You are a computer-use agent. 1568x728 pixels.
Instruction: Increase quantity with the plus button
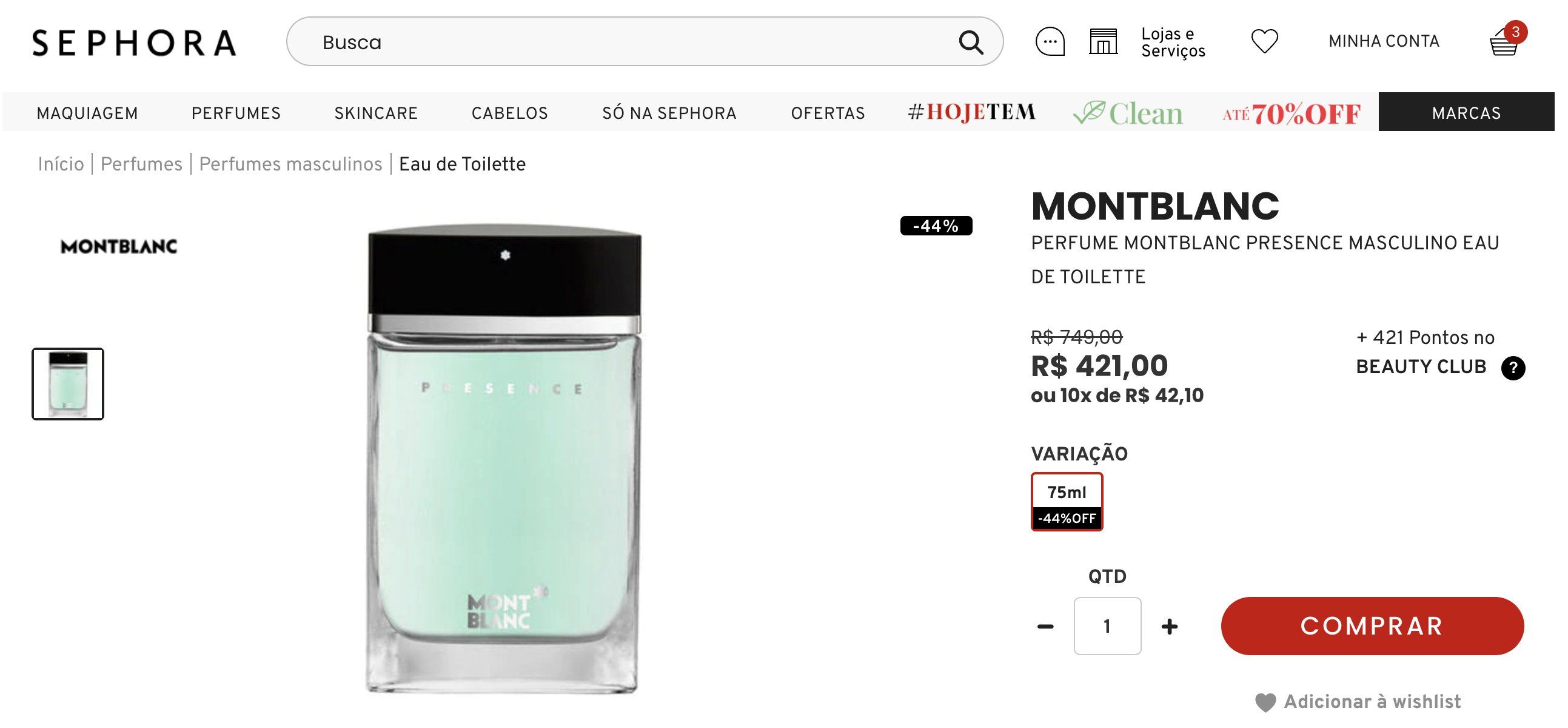1168,626
